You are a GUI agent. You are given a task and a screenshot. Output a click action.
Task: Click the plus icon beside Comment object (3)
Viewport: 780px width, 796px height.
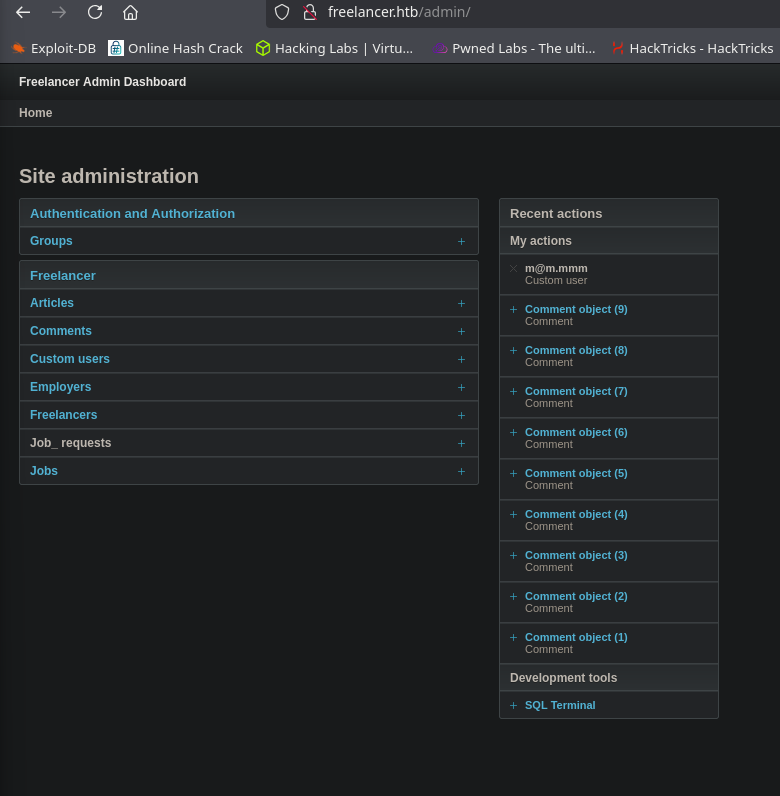pyautogui.click(x=513, y=555)
